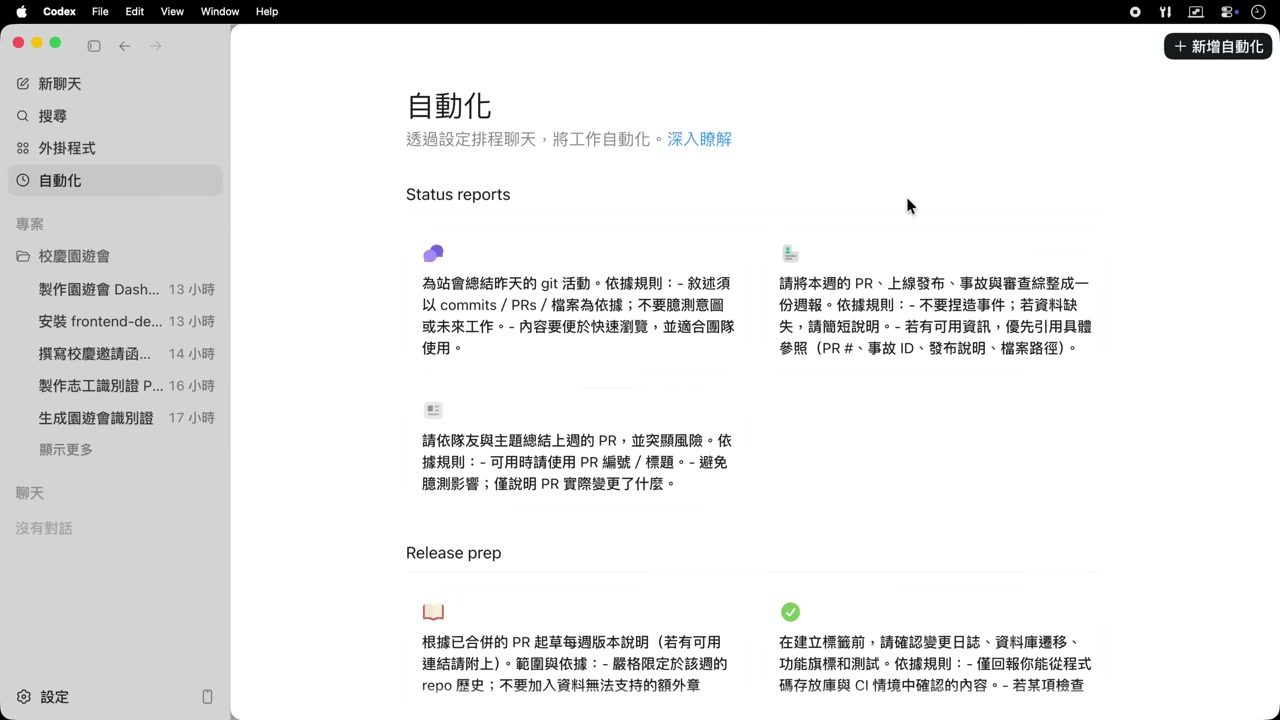
Task: Open 外掛程式 plugins page
Action: point(115,148)
